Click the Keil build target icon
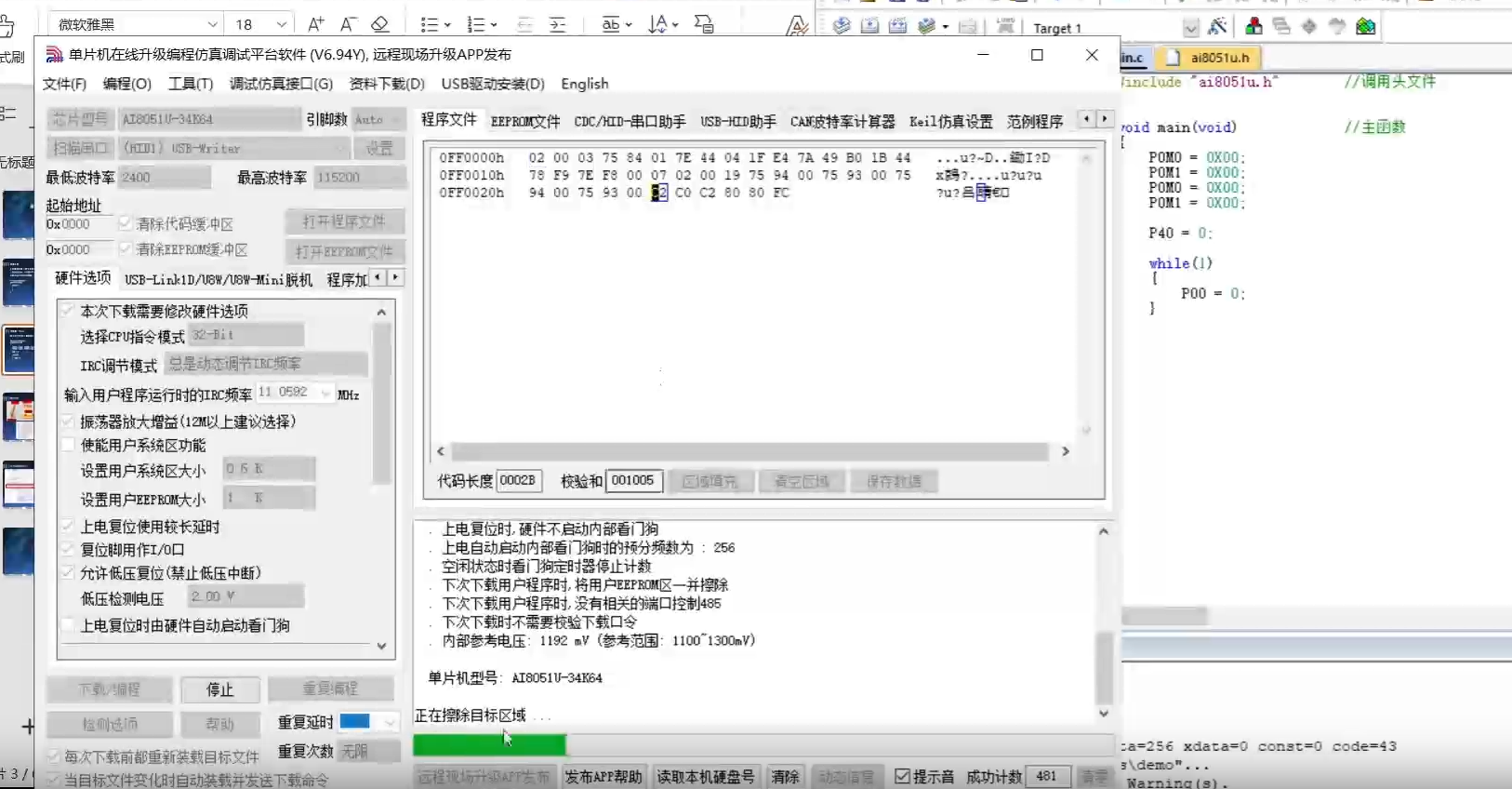Viewport: 1512px width, 789px height. click(x=869, y=26)
